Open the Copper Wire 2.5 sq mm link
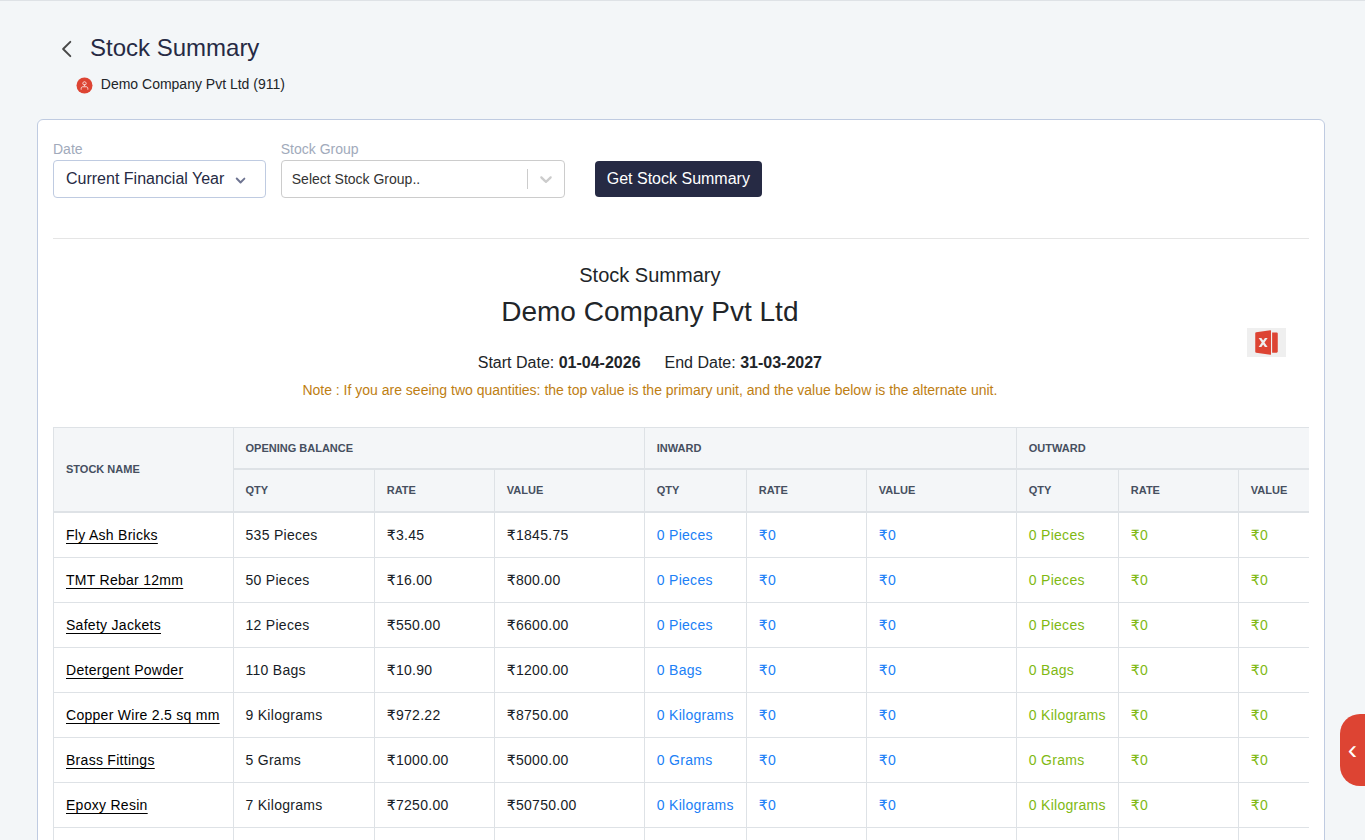 (143, 715)
